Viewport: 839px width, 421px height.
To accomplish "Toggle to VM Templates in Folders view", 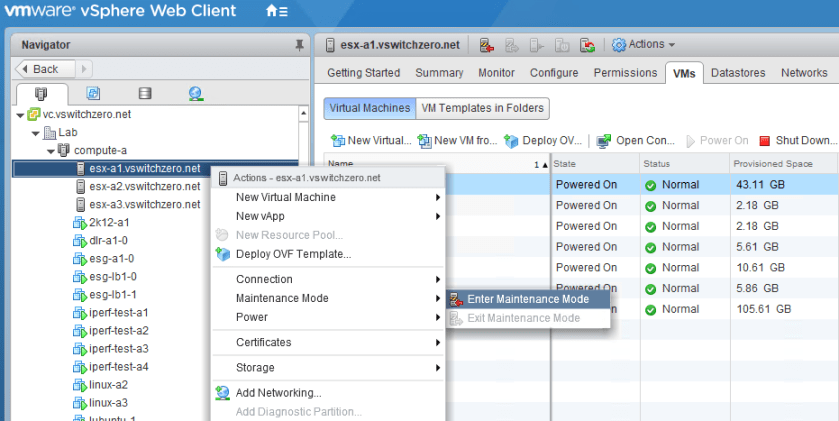I will 483,108.
